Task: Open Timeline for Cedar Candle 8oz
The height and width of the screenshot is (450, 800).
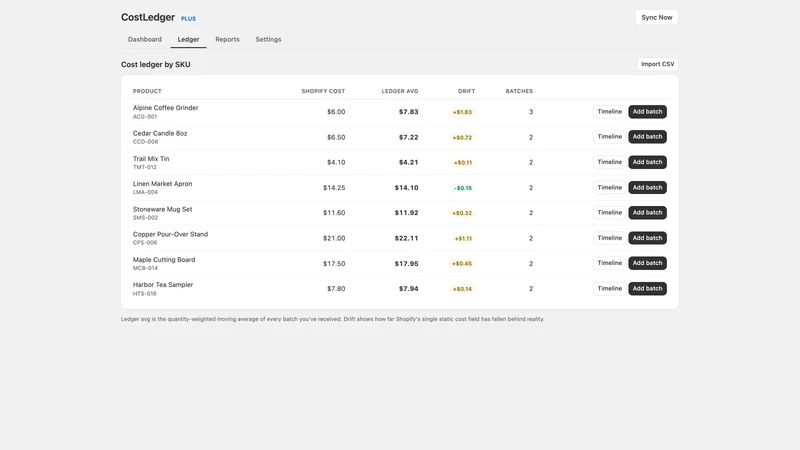Action: tap(609, 137)
